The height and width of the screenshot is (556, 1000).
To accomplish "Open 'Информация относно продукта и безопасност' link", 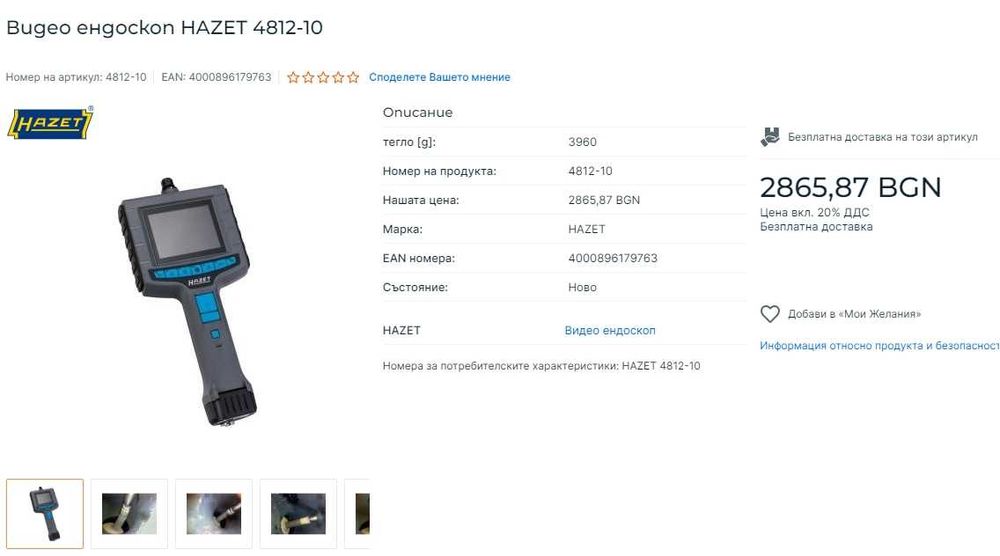I will (x=879, y=346).
